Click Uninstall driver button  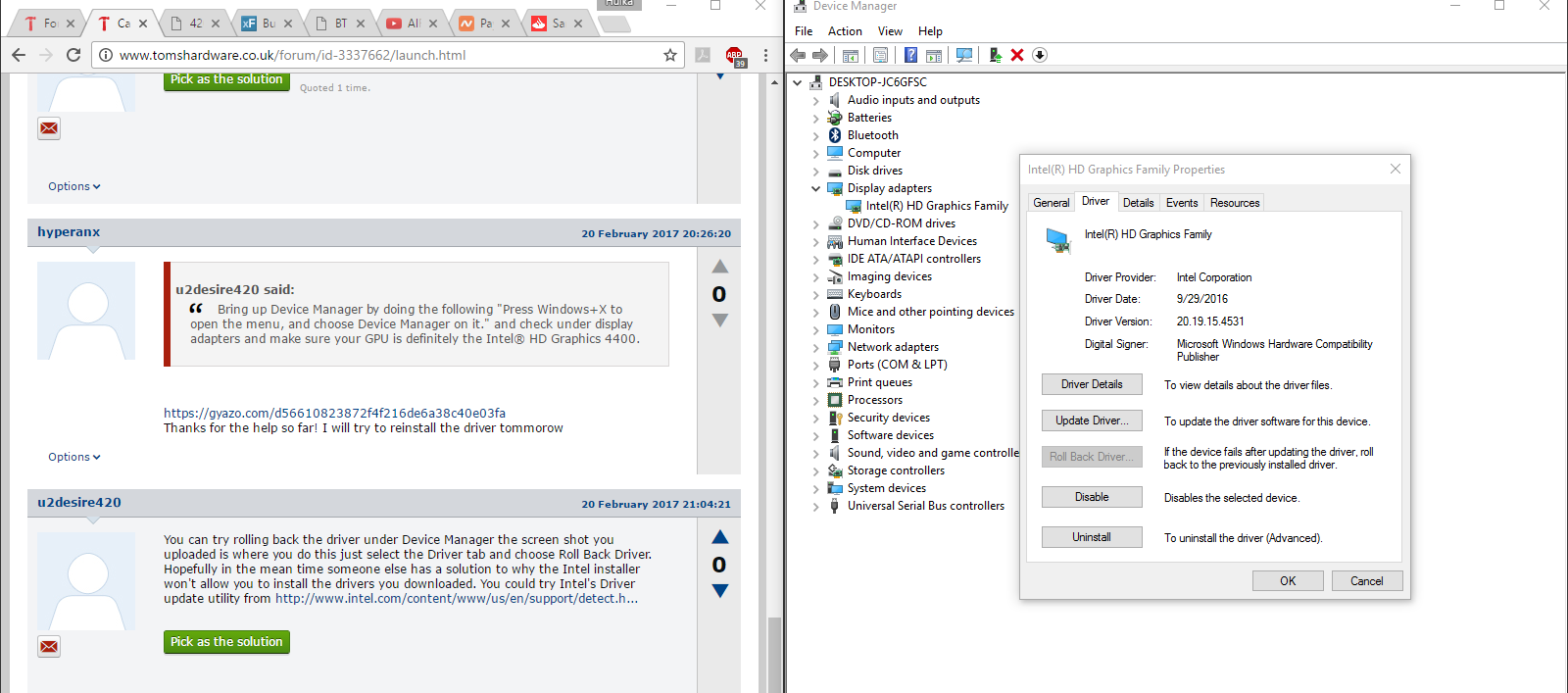pyautogui.click(x=1092, y=537)
